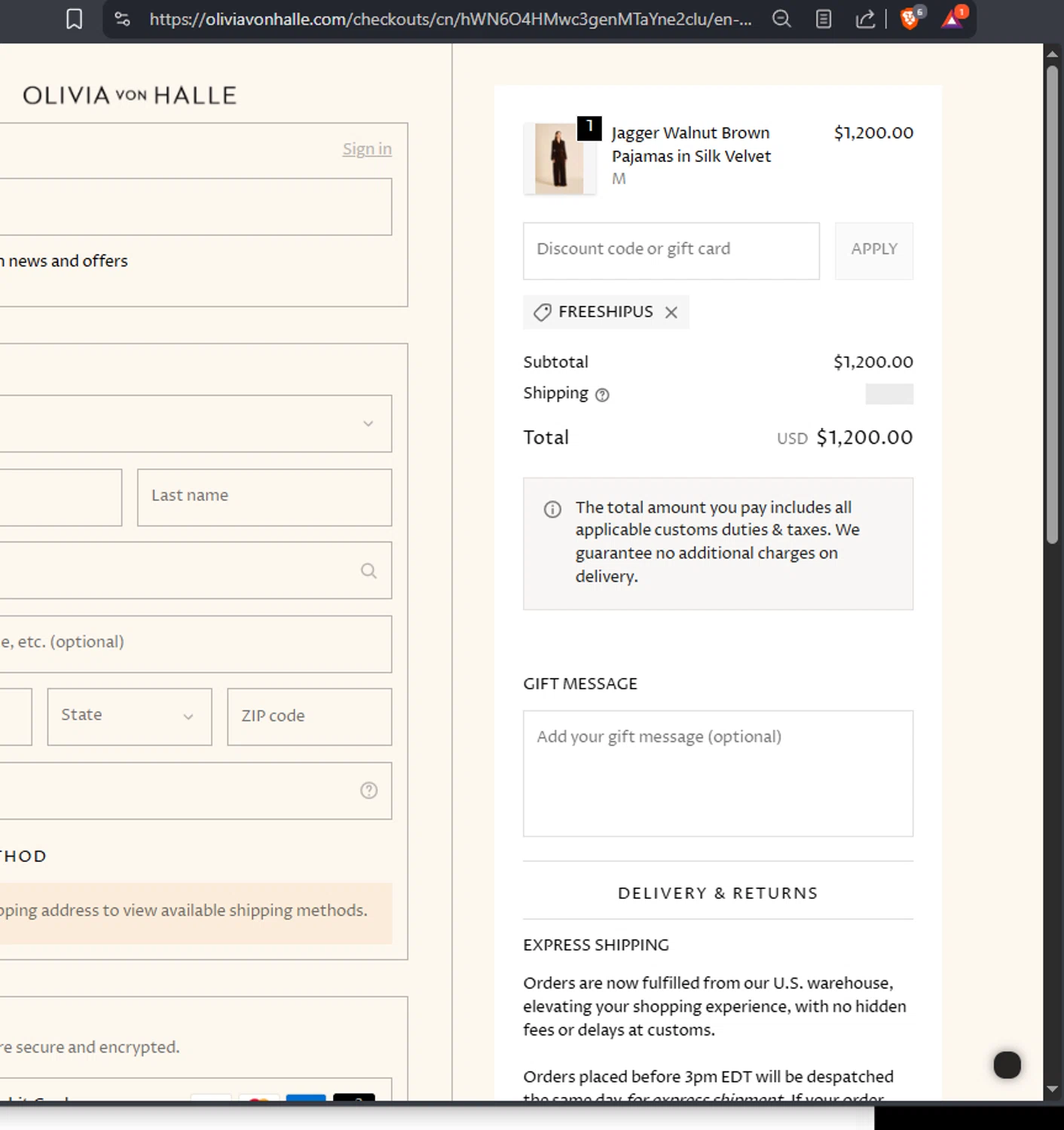Click the Last name field

(264, 497)
